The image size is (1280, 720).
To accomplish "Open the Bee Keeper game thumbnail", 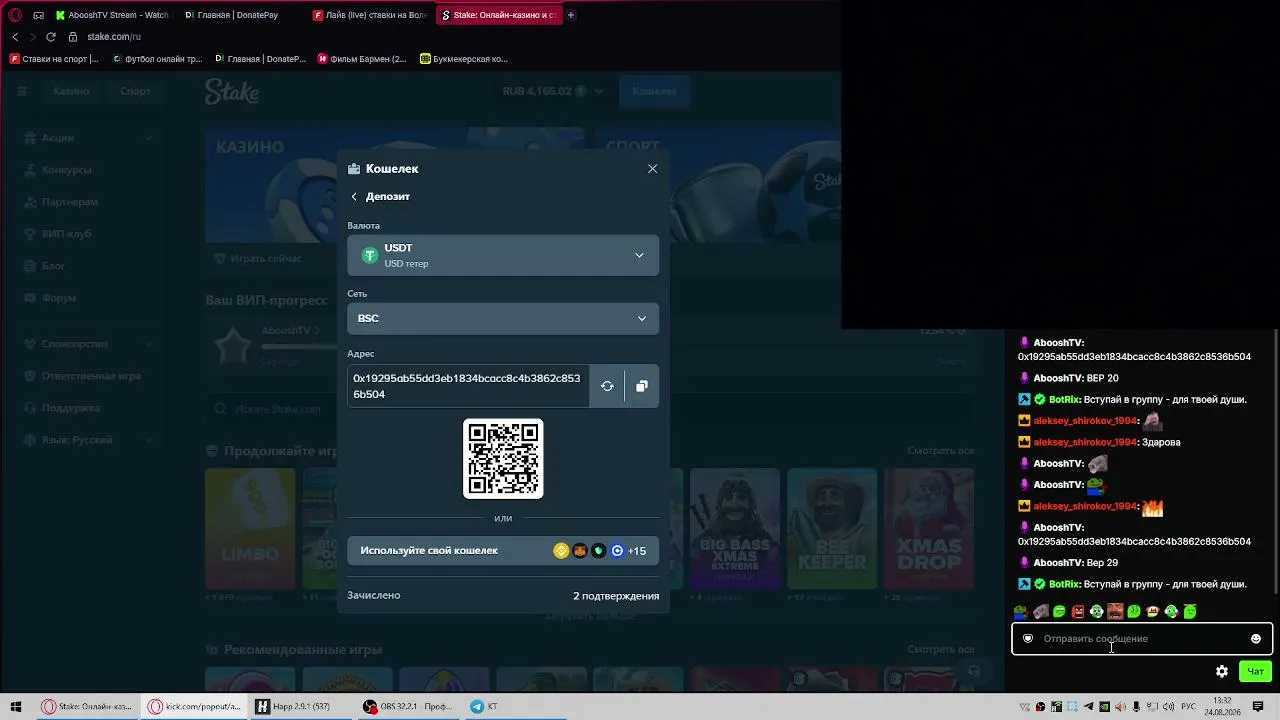I will (831, 528).
